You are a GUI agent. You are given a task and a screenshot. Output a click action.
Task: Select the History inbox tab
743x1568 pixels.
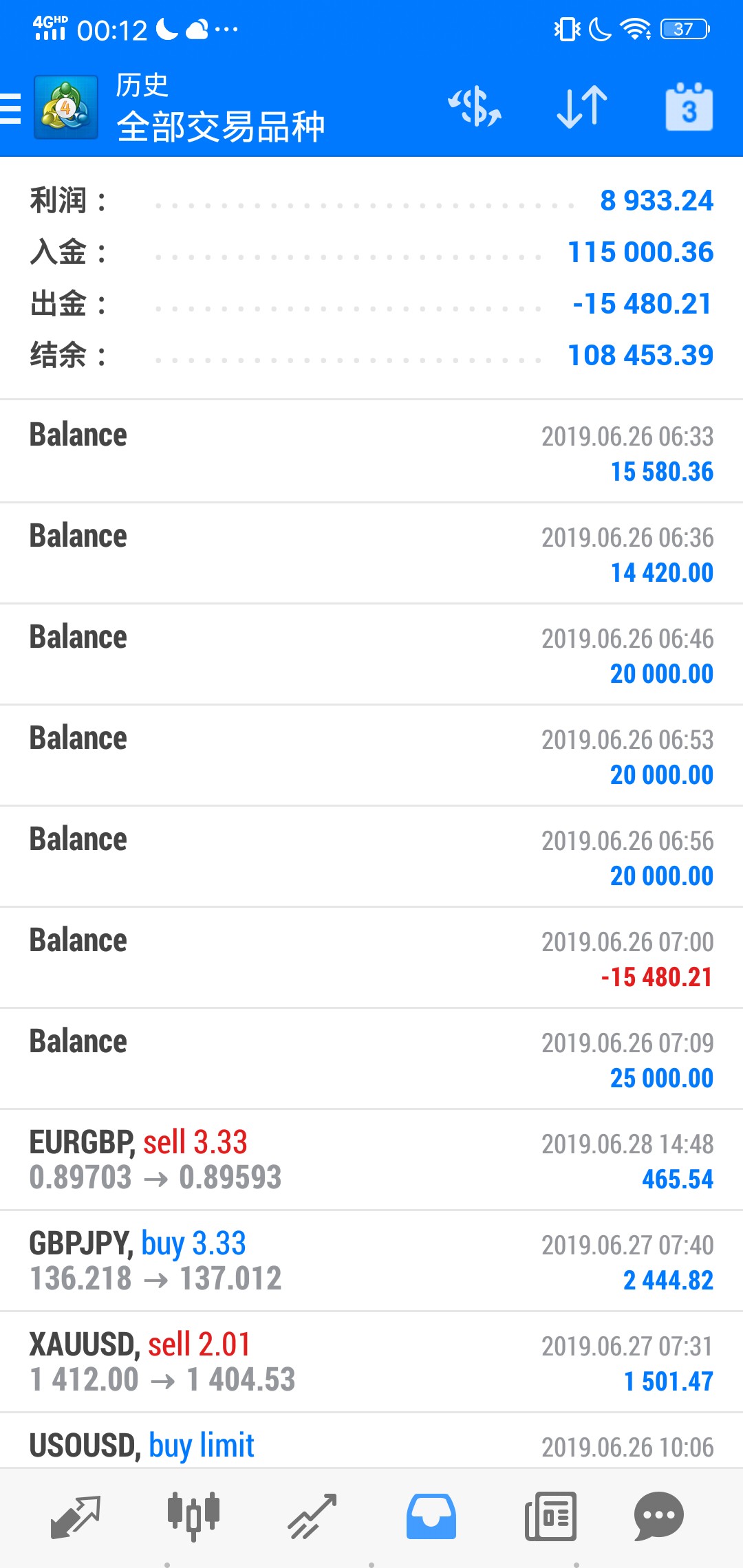coord(431,1516)
